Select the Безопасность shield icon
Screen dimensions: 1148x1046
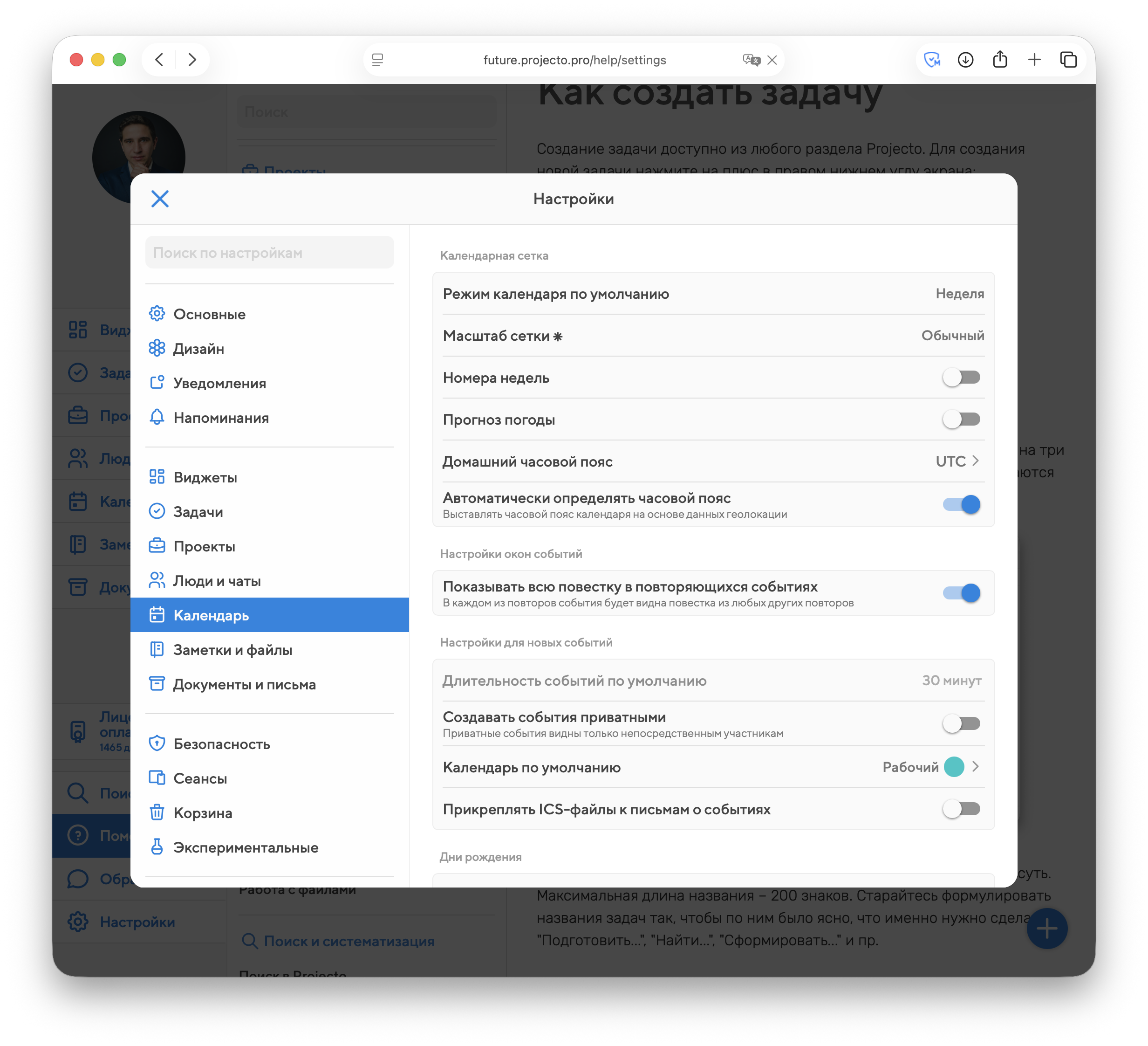[157, 743]
